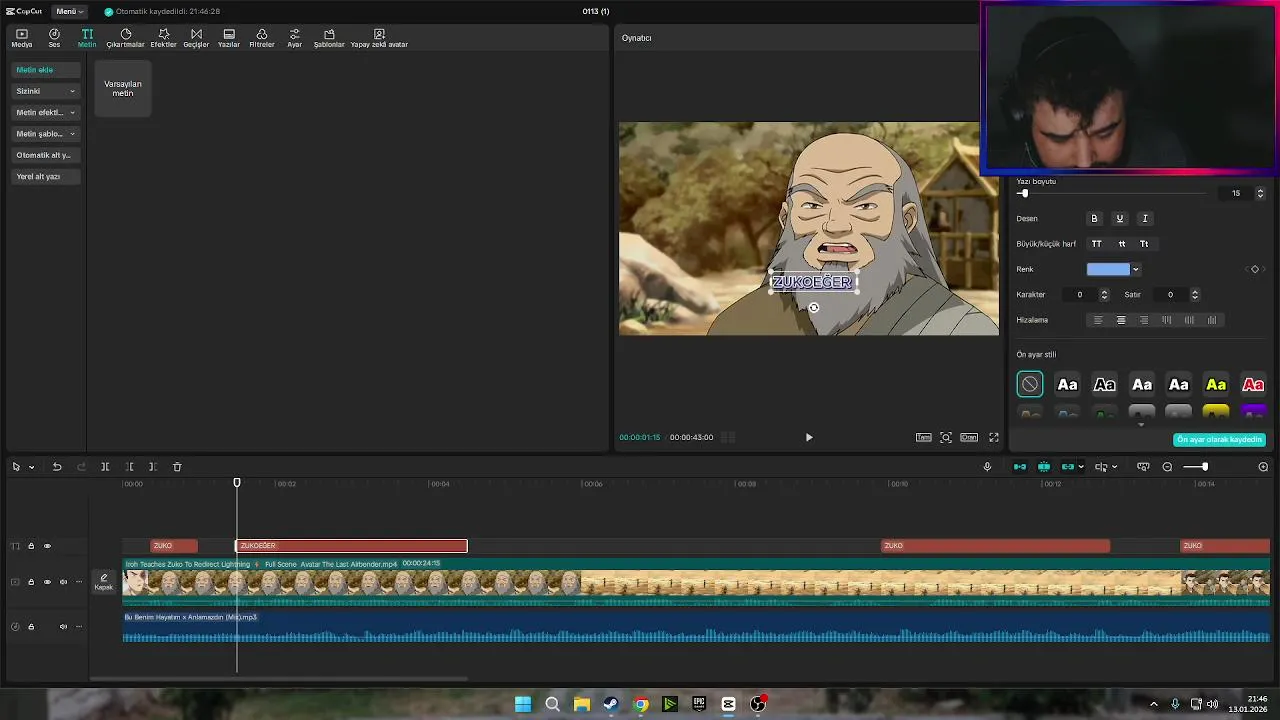Align text to the left
Image resolution: width=1280 pixels, height=720 pixels.
(x=1098, y=320)
